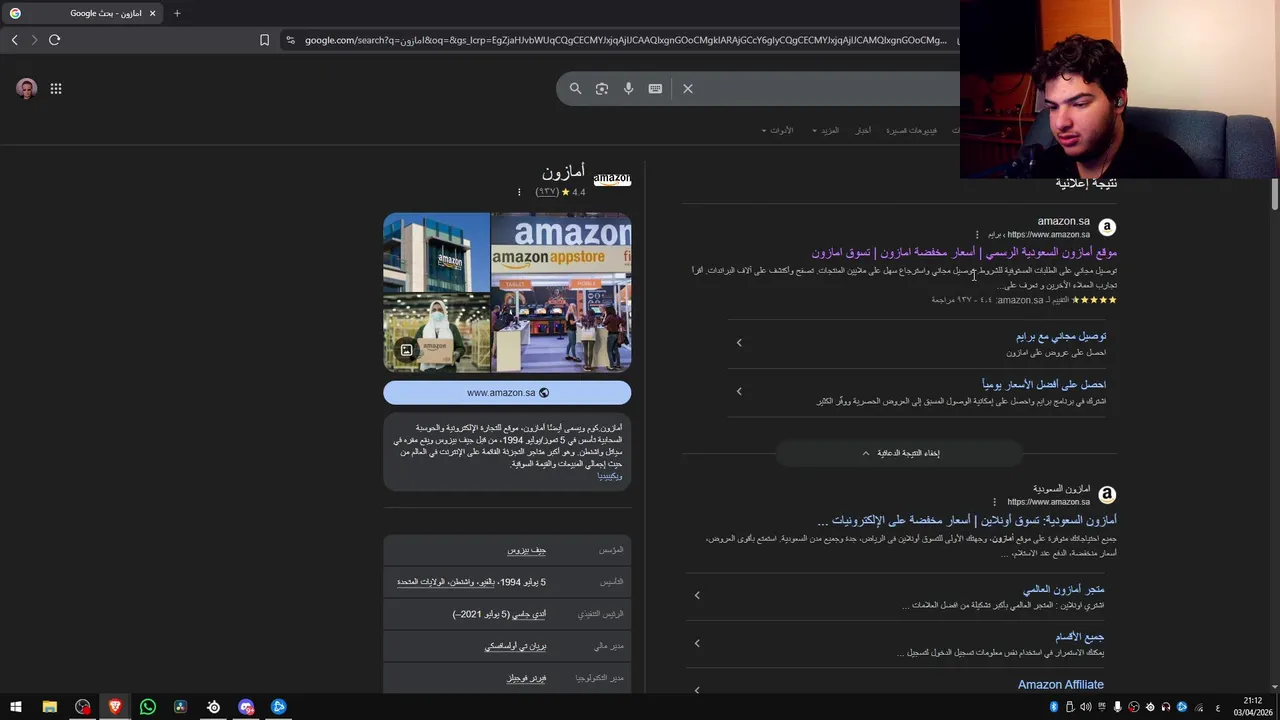Viewport: 1280px width, 720px height.
Task: Open OBS Studio from the taskbar
Action: [82, 707]
